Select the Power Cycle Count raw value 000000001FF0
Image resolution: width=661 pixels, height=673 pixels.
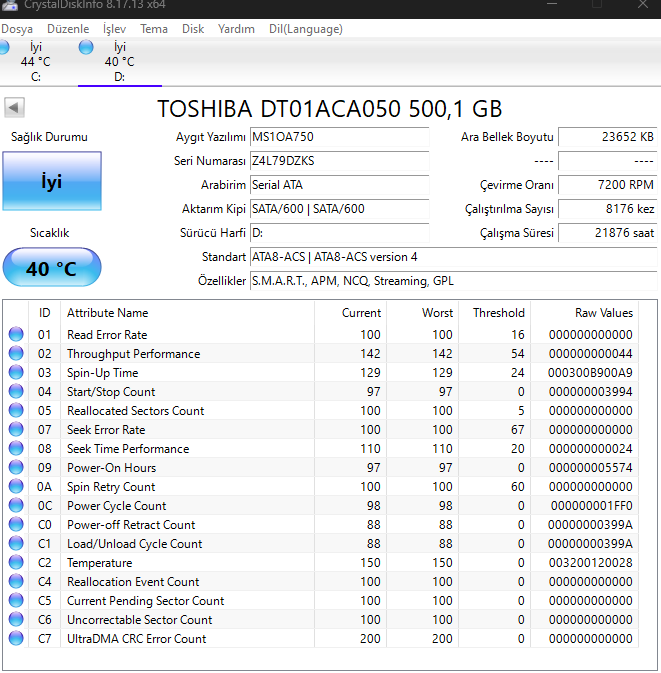591,506
